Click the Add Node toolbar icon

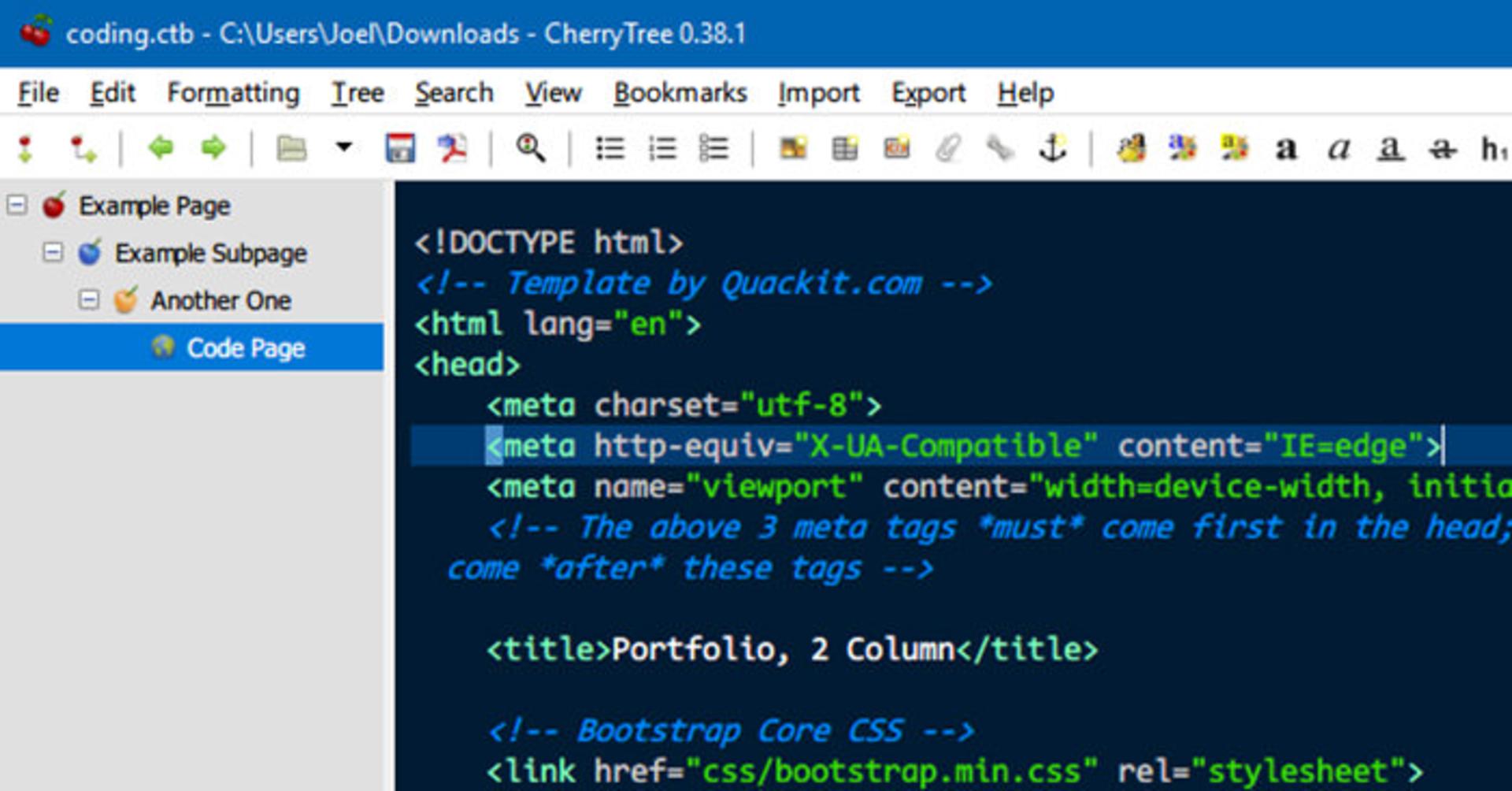26,148
